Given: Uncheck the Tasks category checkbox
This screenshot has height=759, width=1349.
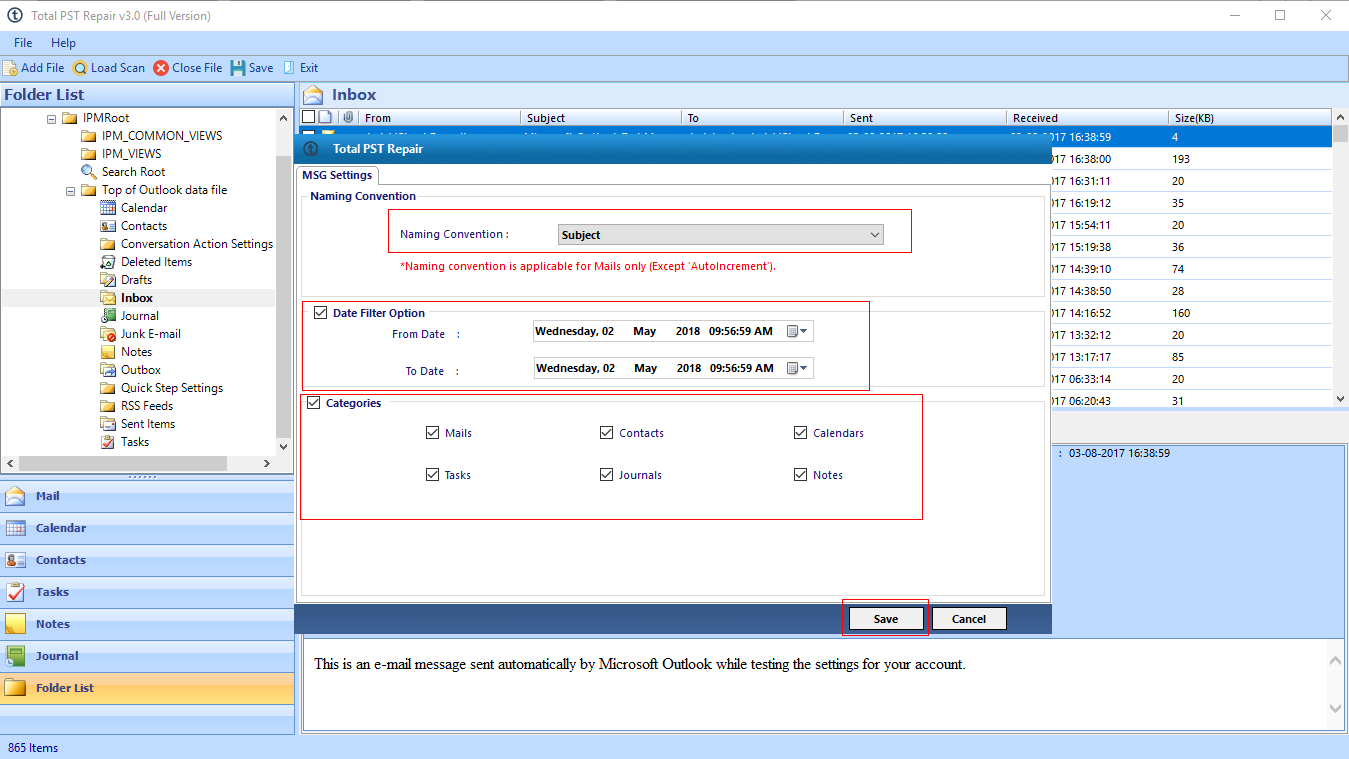Looking at the screenshot, I should (x=433, y=475).
